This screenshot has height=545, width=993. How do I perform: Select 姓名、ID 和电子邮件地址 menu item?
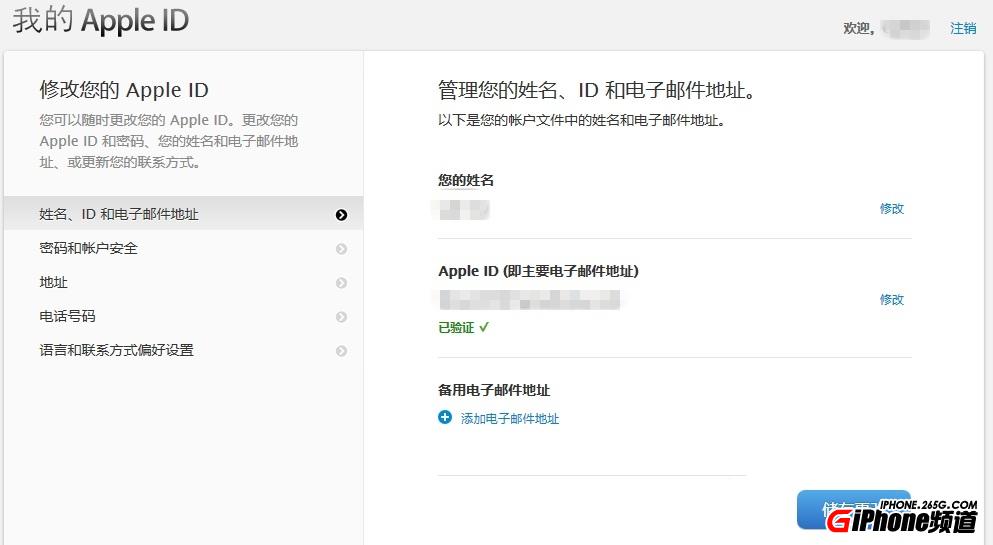pyautogui.click(x=184, y=214)
